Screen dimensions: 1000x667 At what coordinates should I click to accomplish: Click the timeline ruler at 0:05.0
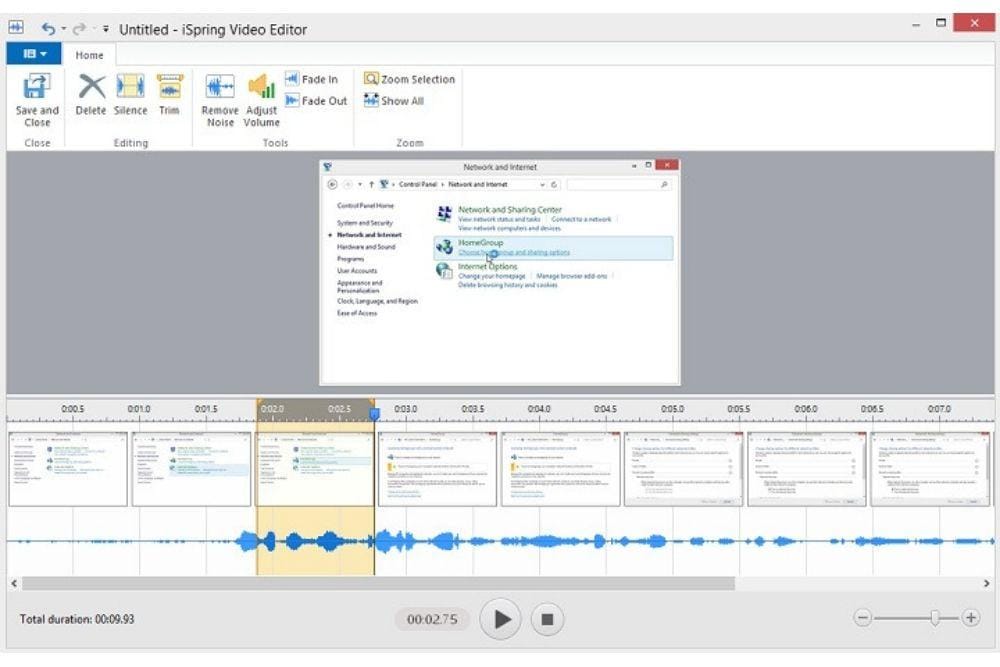[x=672, y=410]
